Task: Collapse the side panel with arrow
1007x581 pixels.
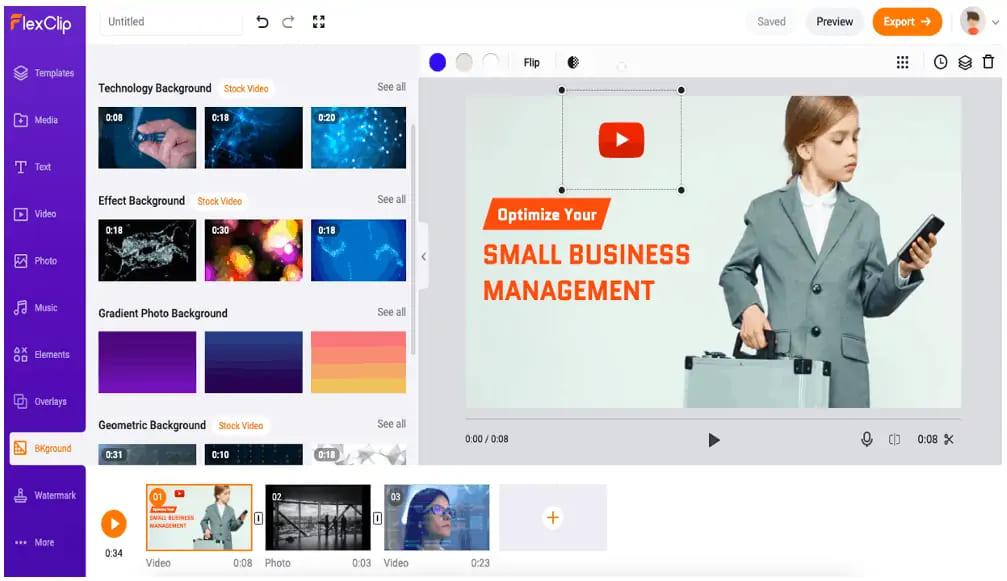Action: pyautogui.click(x=424, y=257)
